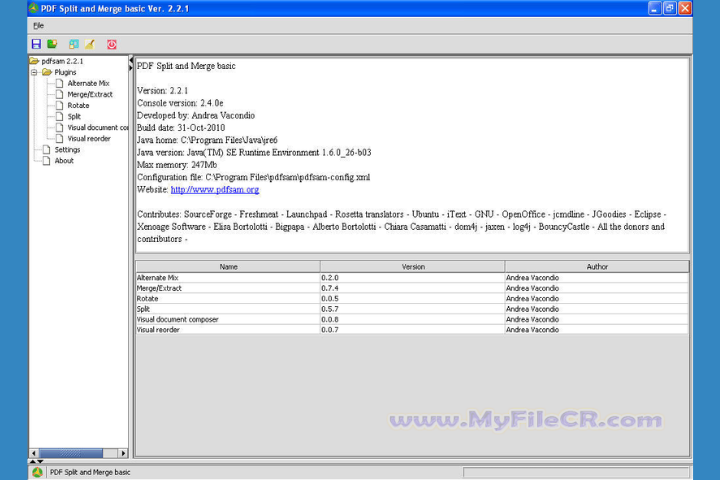
Task: Select the Split table row name
Action: point(143,309)
